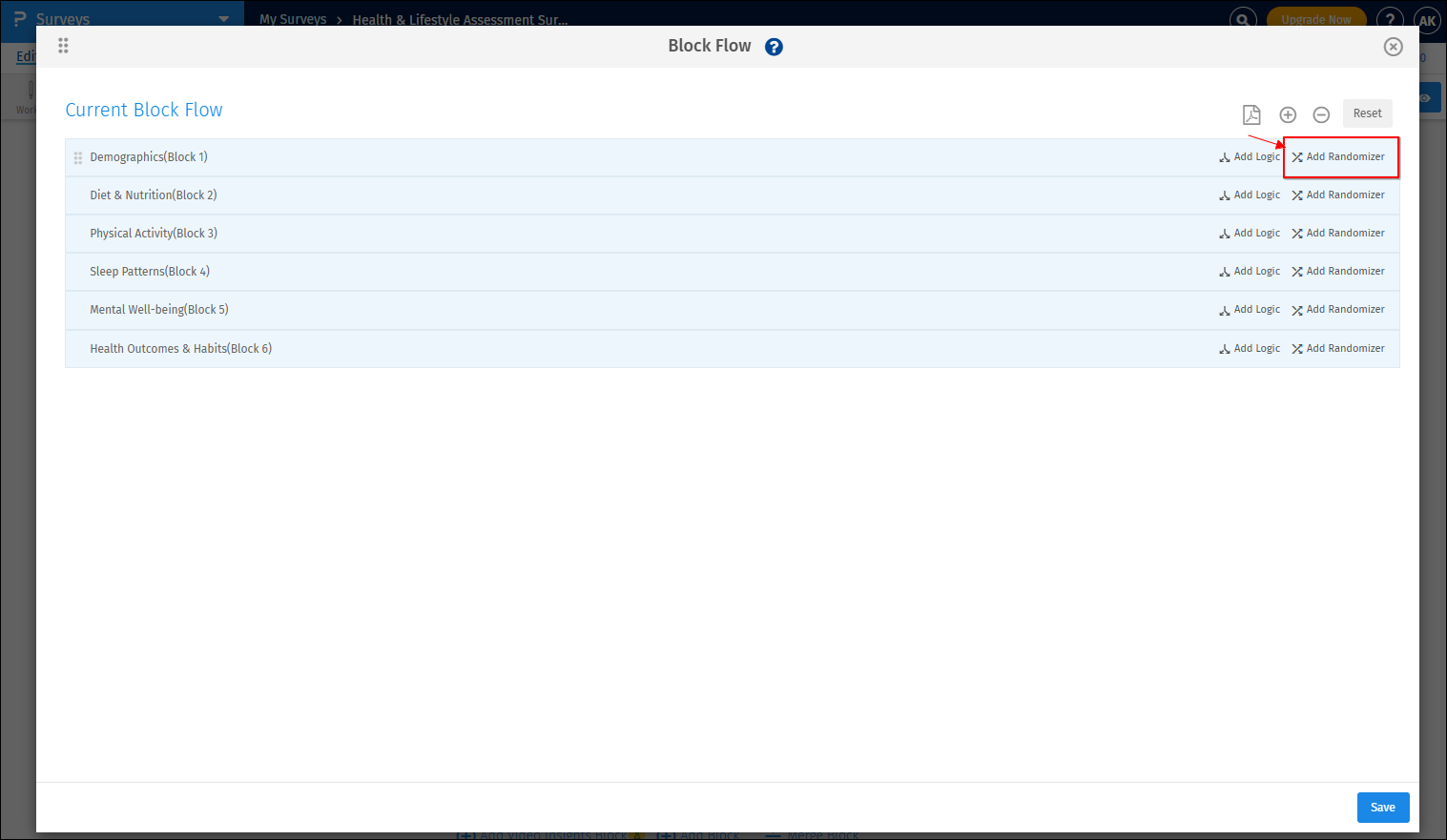Image resolution: width=1447 pixels, height=840 pixels.
Task: Close the Block Flow dialog
Action: [x=1393, y=46]
